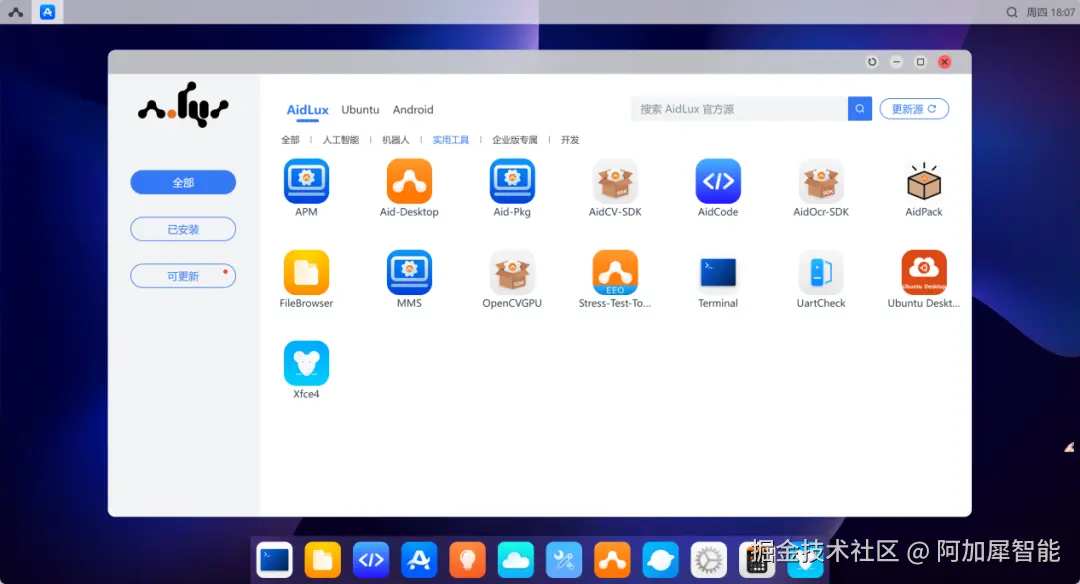Open the app store dock icon

pyautogui.click(x=419, y=560)
